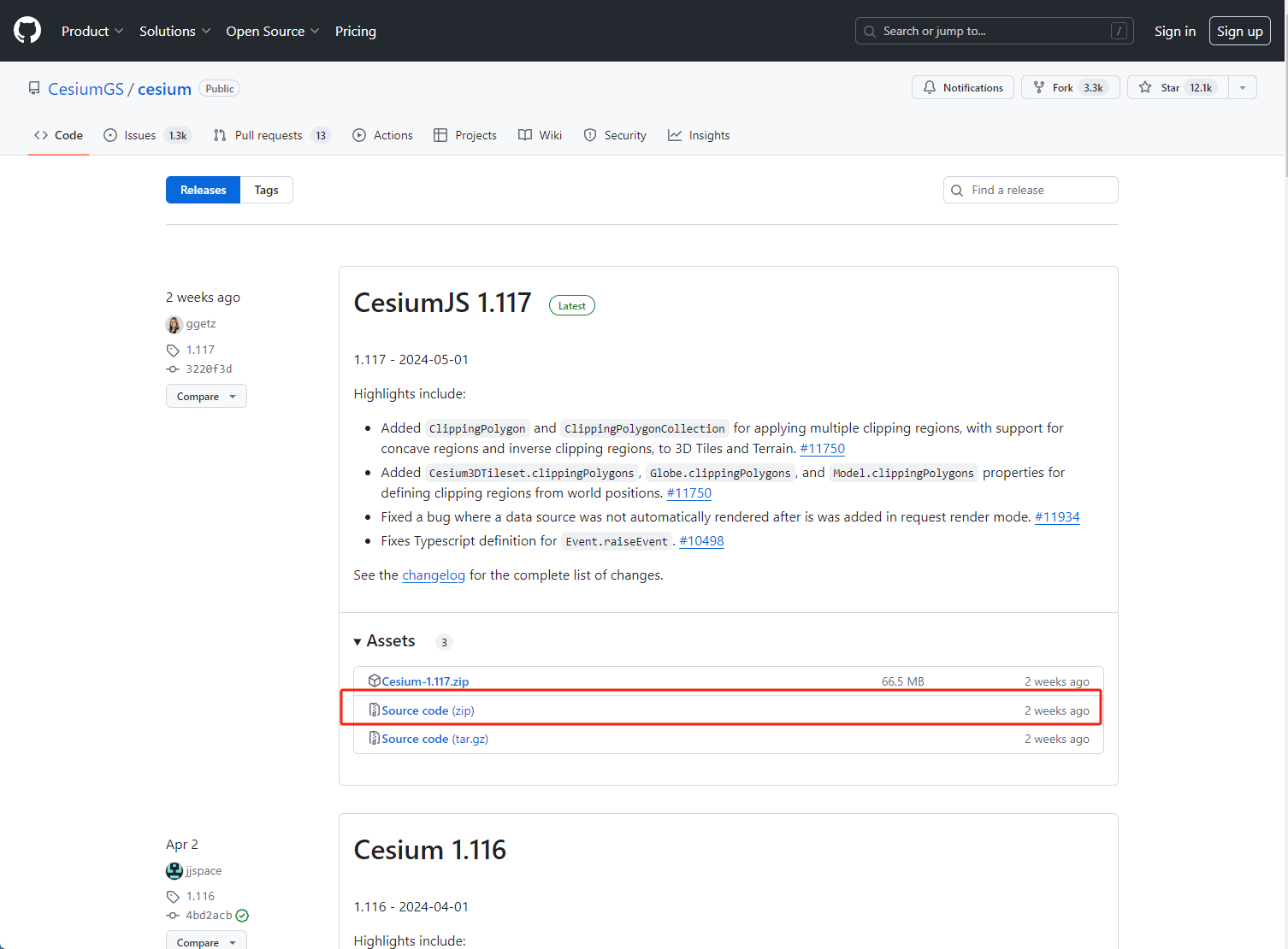Open the jjspace author link
Image resolution: width=1288 pixels, height=949 pixels.
click(x=204, y=871)
